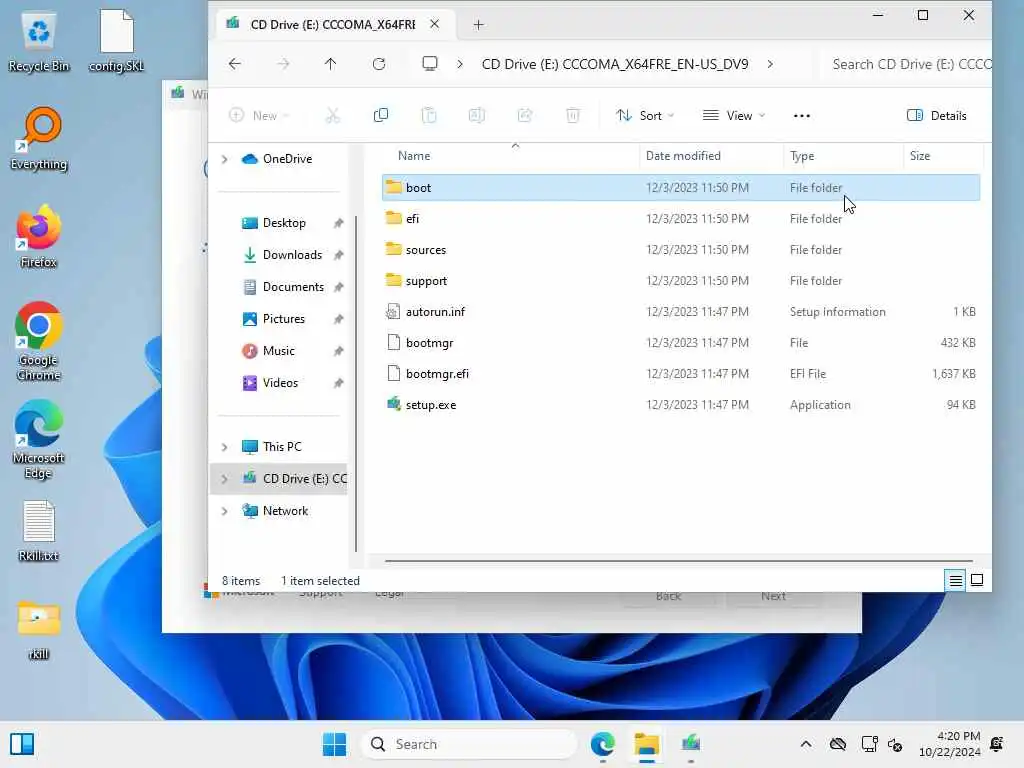Select the efi folder
The image size is (1024, 768).
click(x=680, y=219)
